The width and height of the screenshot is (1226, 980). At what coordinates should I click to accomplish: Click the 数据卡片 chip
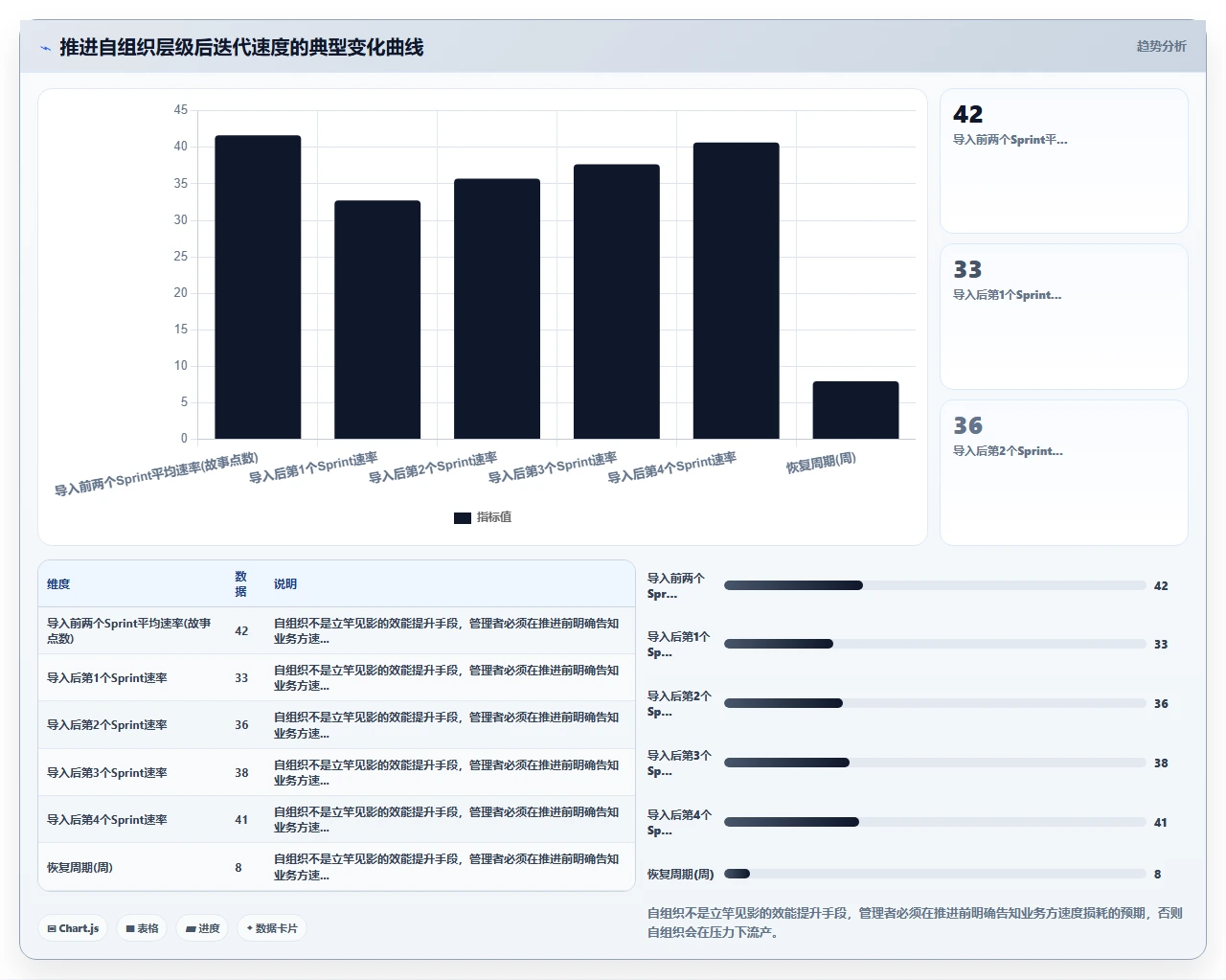(x=272, y=928)
